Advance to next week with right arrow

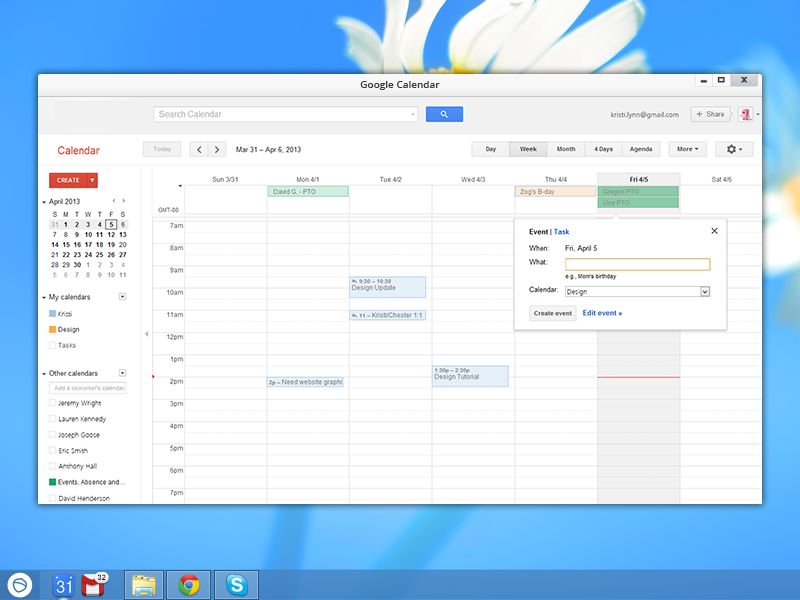[x=217, y=149]
